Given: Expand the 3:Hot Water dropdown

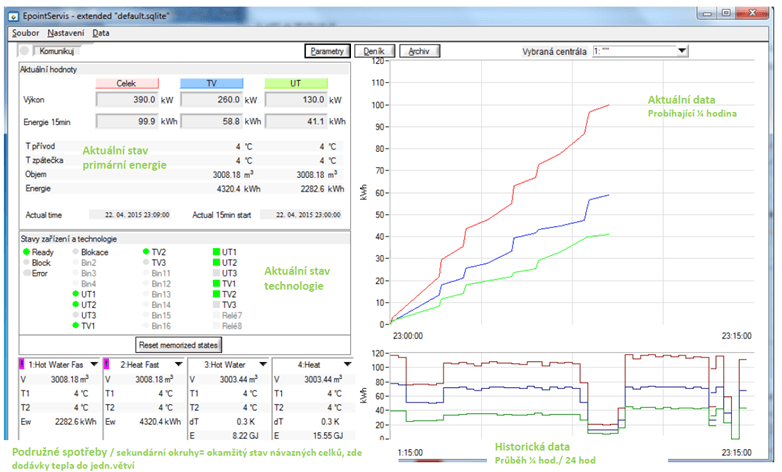Looking at the screenshot, I should pos(263,365).
